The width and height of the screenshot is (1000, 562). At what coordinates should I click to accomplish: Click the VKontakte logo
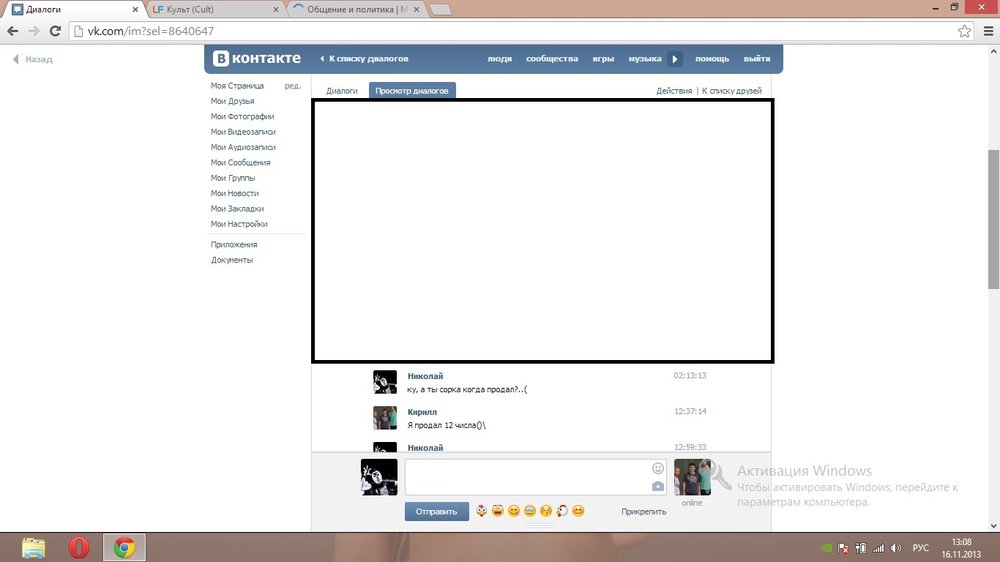tap(256, 59)
